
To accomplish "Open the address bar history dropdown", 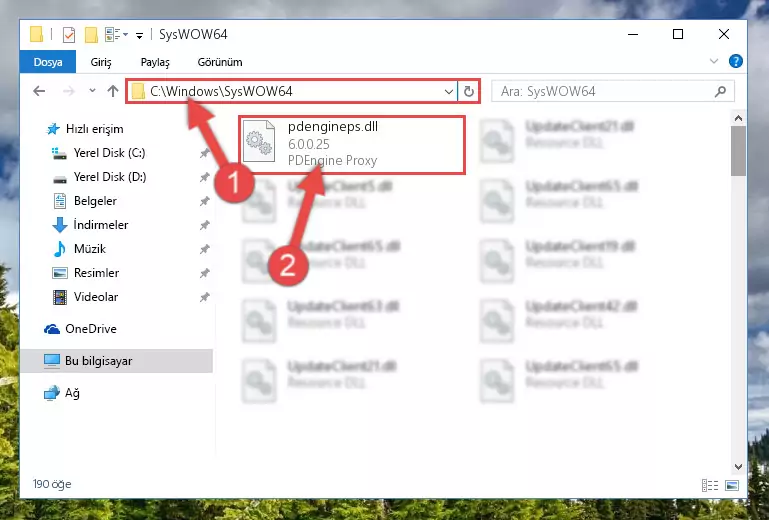I will (448, 91).
